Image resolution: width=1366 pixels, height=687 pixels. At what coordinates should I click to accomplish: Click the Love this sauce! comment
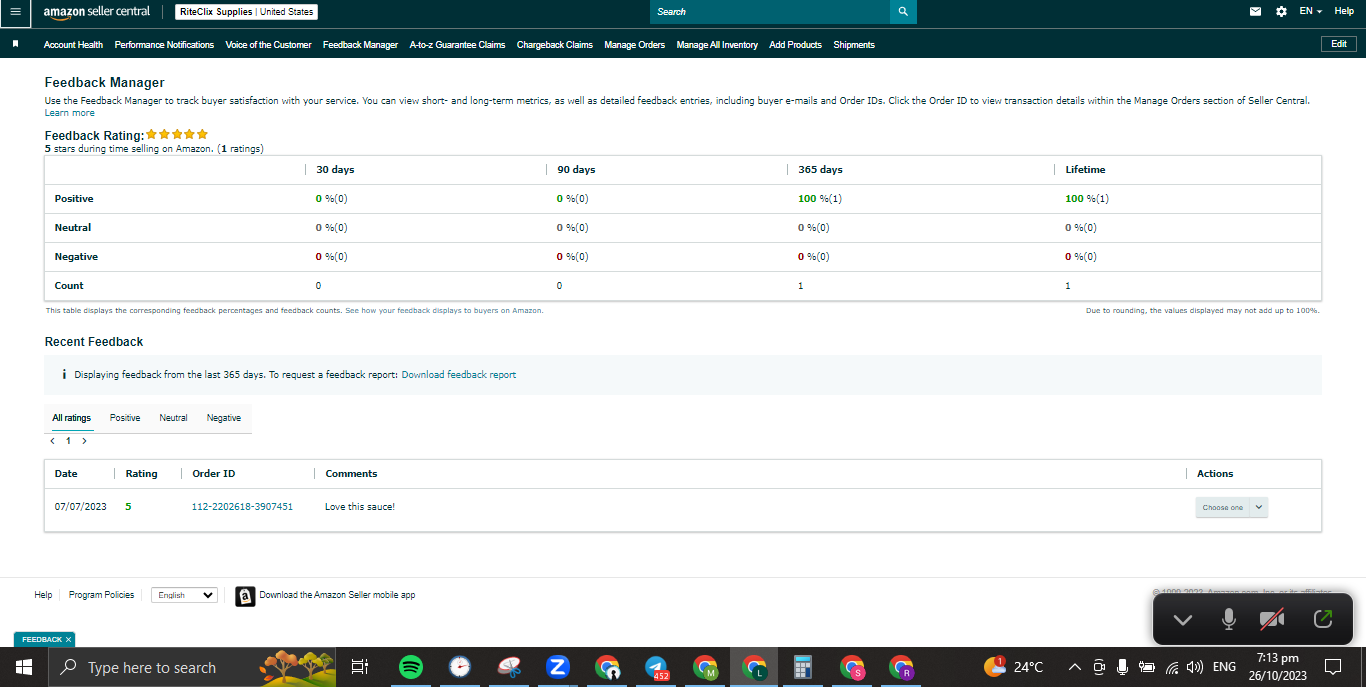coord(360,507)
